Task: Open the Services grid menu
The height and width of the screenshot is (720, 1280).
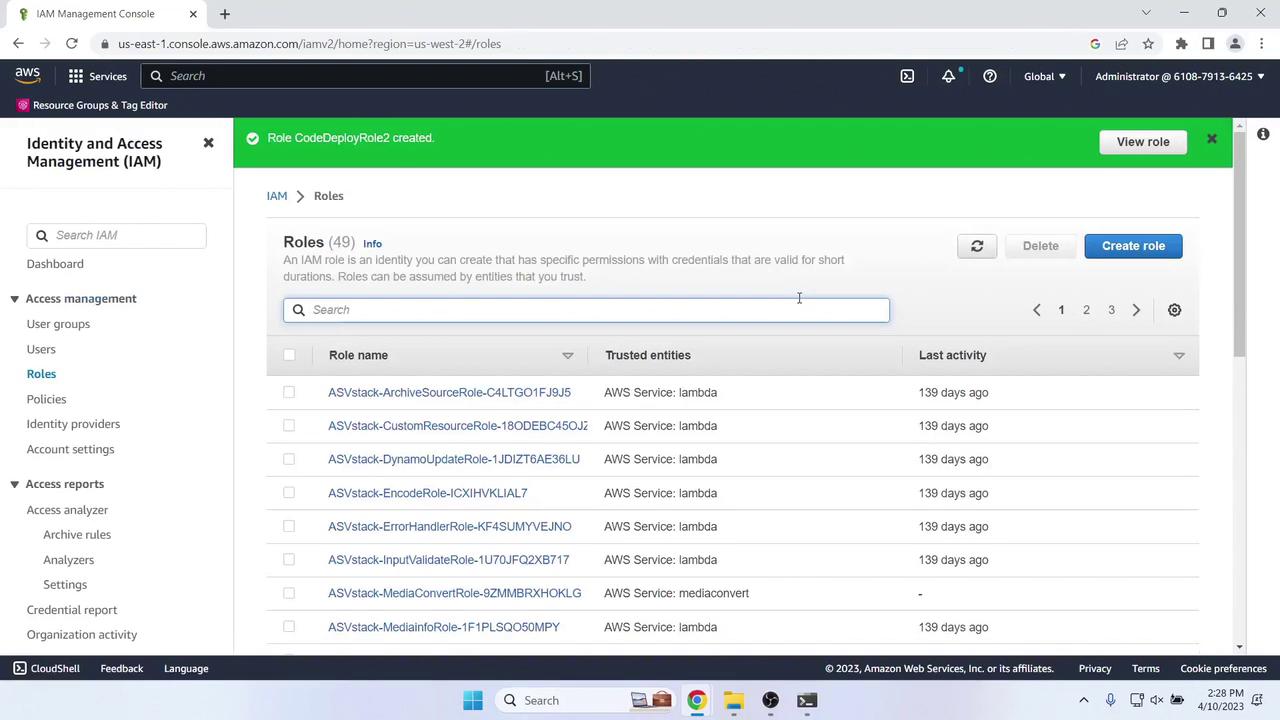Action: click(97, 76)
